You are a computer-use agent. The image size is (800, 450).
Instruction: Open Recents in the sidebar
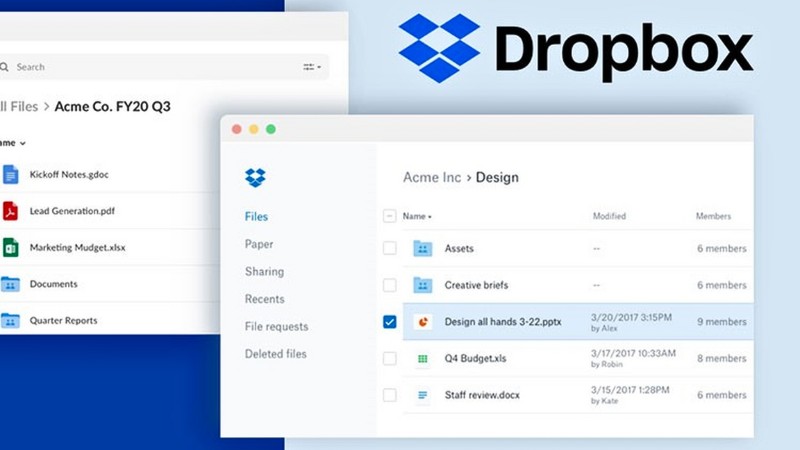264,299
